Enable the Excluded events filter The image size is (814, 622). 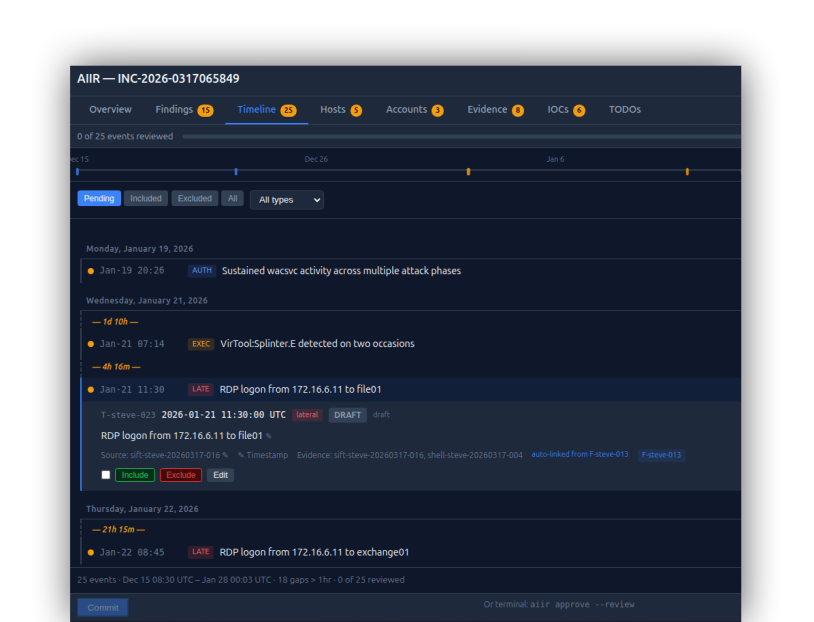(194, 198)
